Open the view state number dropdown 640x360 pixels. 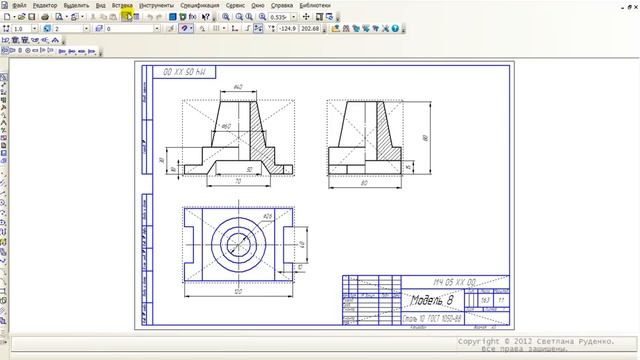tap(86, 29)
